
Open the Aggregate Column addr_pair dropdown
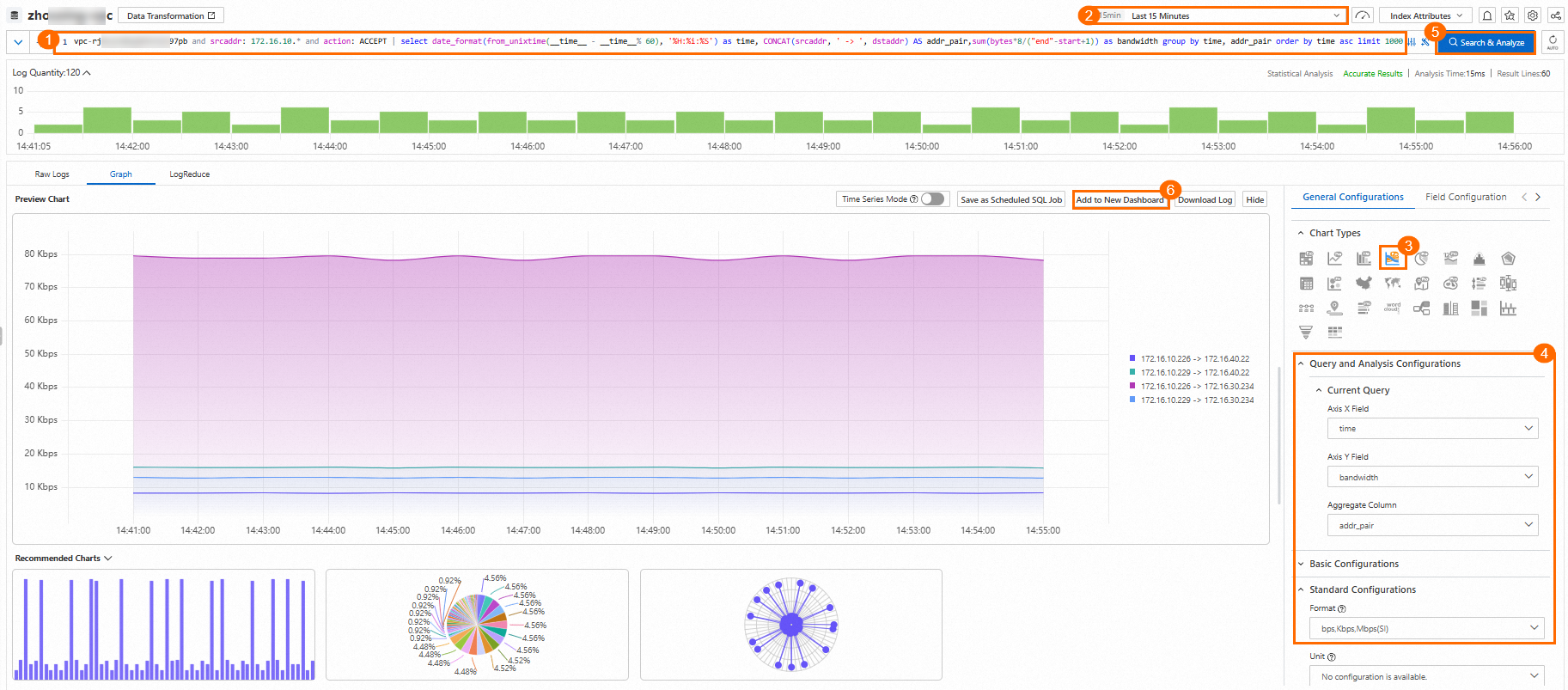click(1432, 525)
